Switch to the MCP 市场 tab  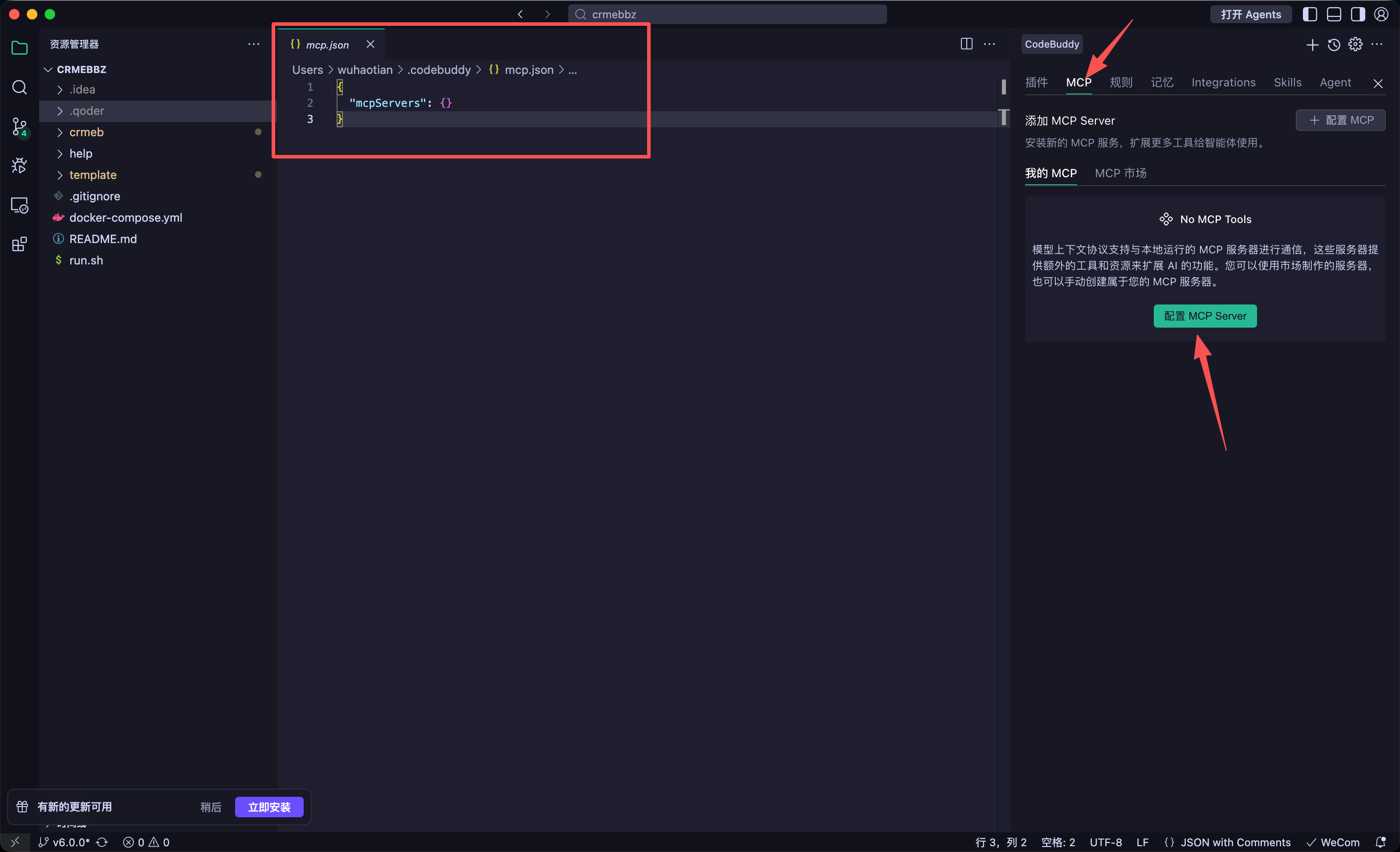(x=1120, y=173)
